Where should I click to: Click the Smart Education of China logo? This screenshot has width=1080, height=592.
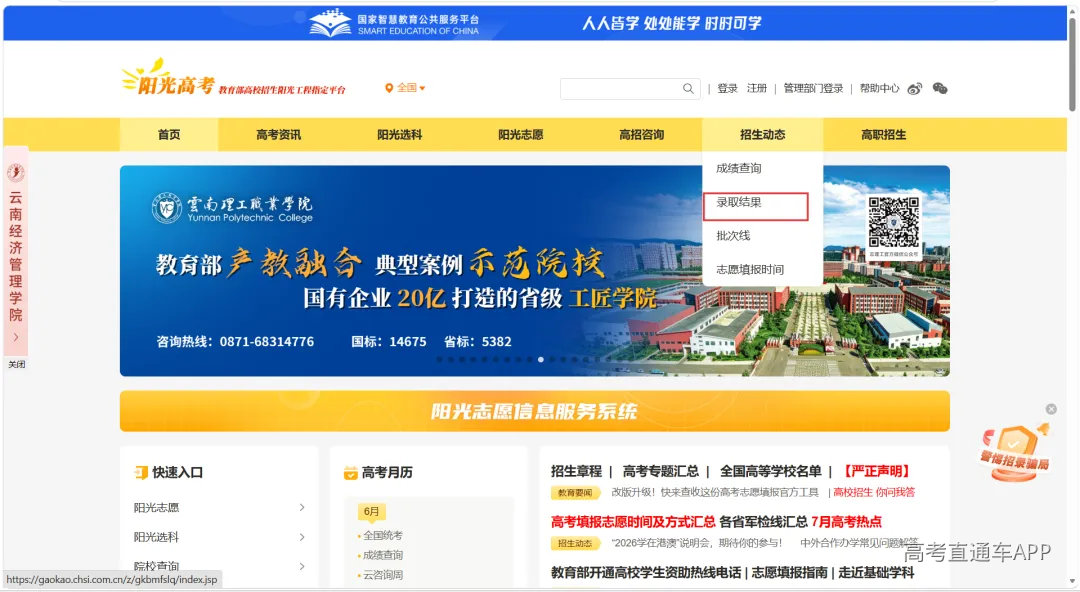[x=394, y=23]
